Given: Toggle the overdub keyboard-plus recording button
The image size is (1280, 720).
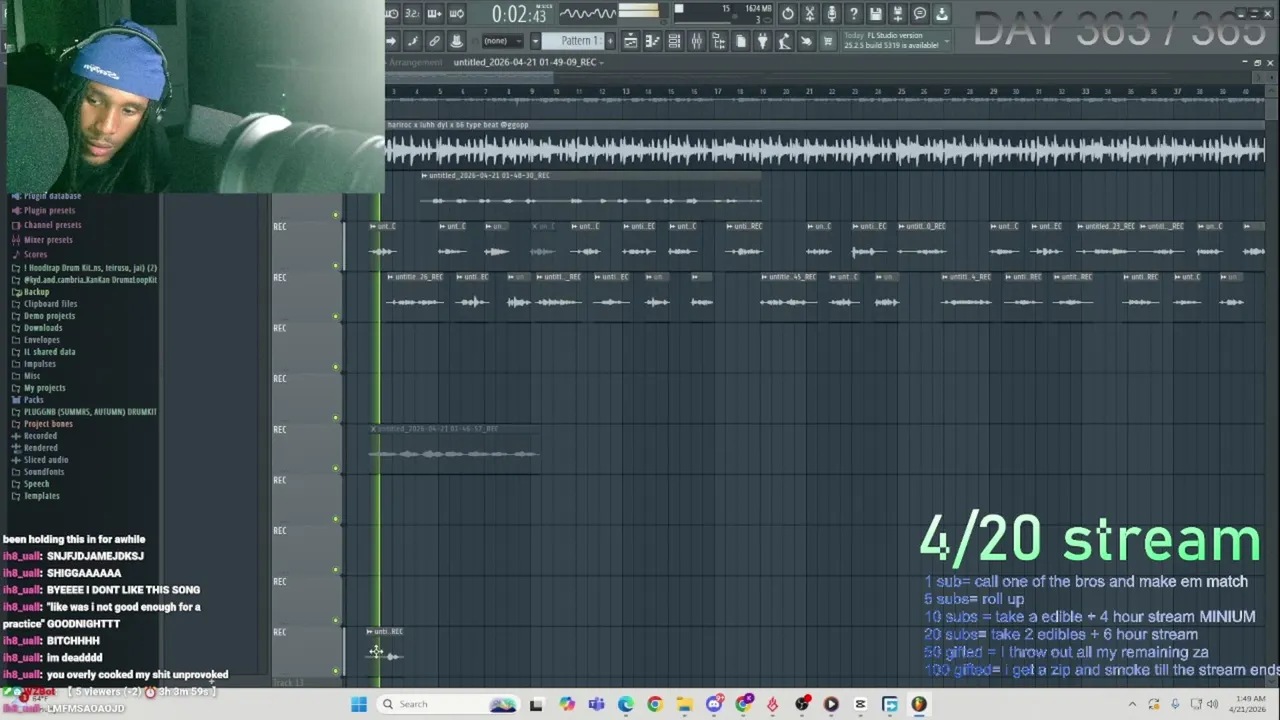Looking at the screenshot, I should (x=434, y=14).
